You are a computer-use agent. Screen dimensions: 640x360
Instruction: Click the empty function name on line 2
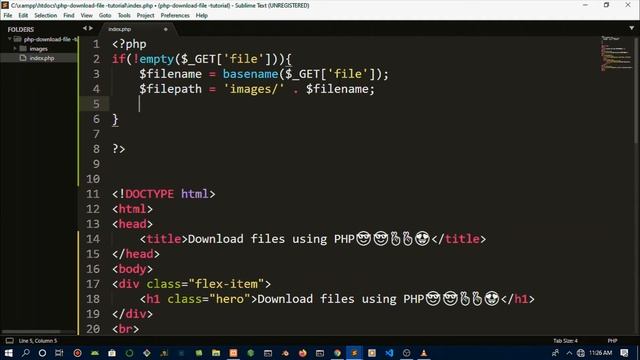point(157,59)
